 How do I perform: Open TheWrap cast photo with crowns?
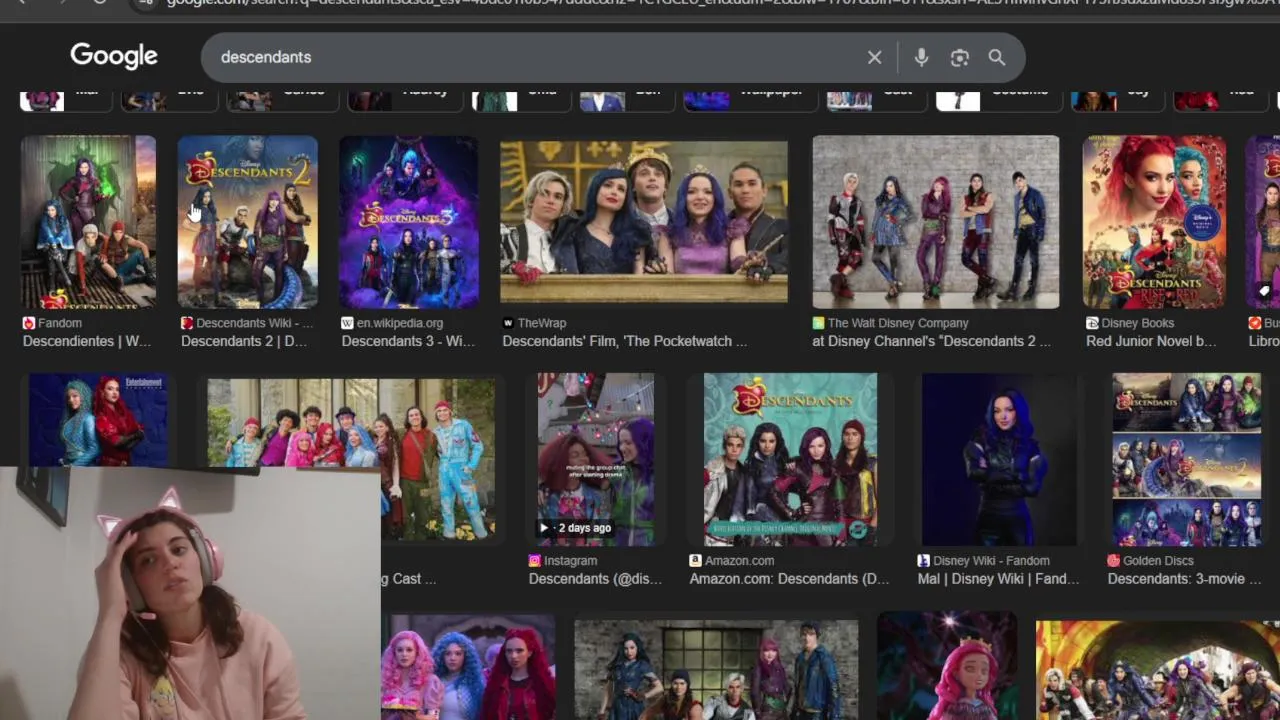[x=644, y=222]
